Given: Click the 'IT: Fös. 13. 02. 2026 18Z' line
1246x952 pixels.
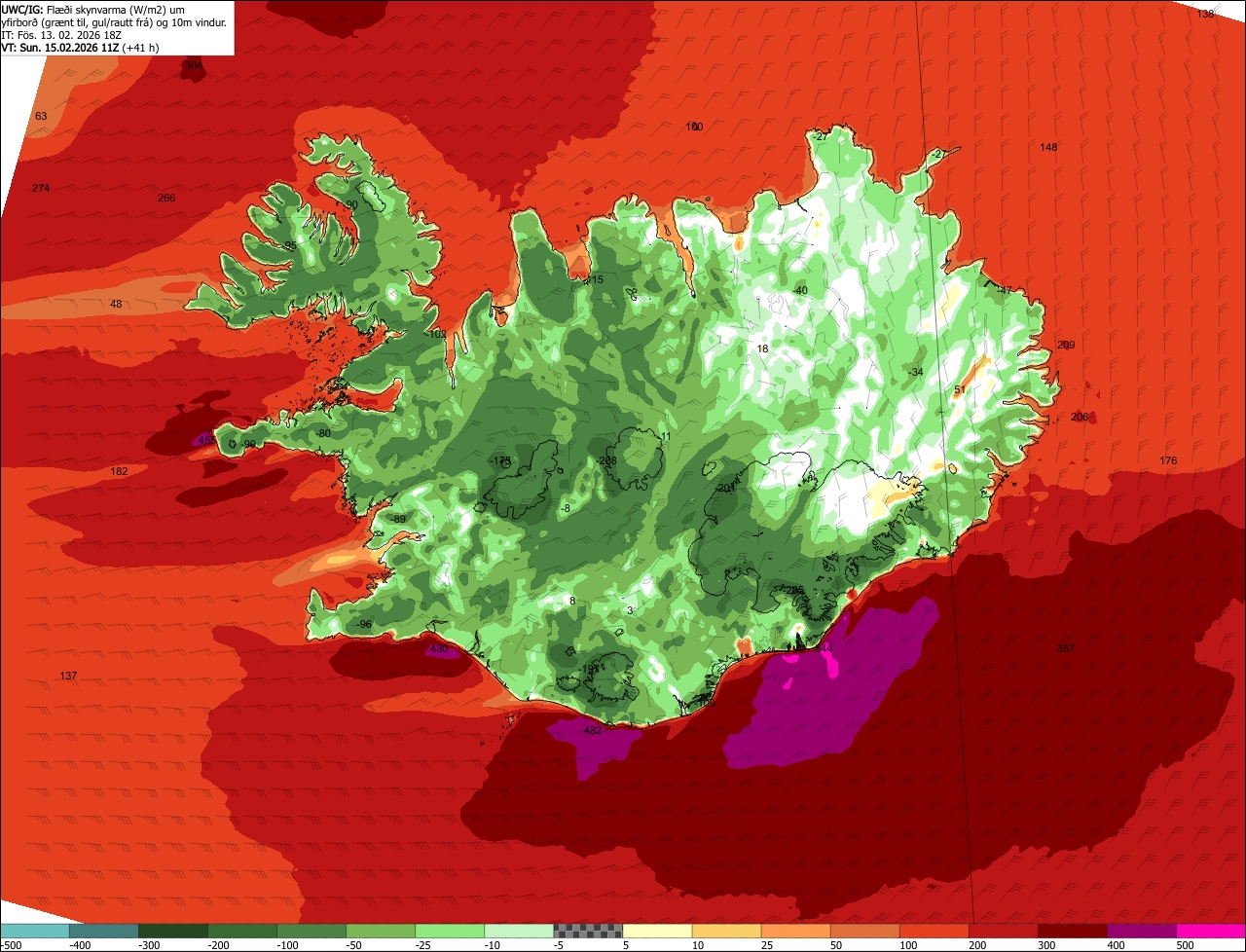Looking at the screenshot, I should [62, 34].
